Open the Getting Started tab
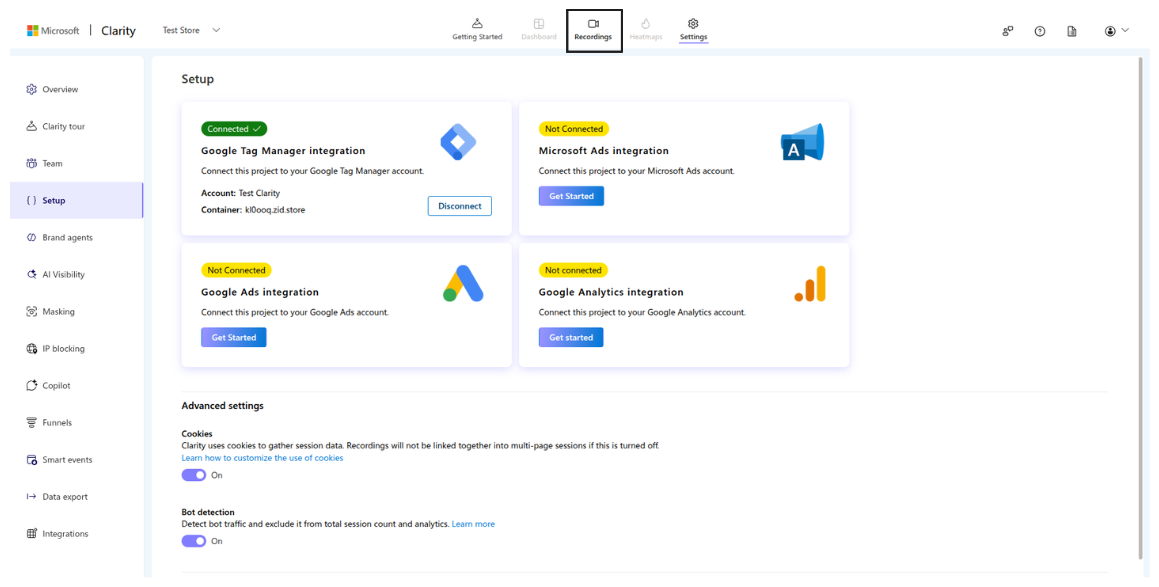 click(x=477, y=30)
